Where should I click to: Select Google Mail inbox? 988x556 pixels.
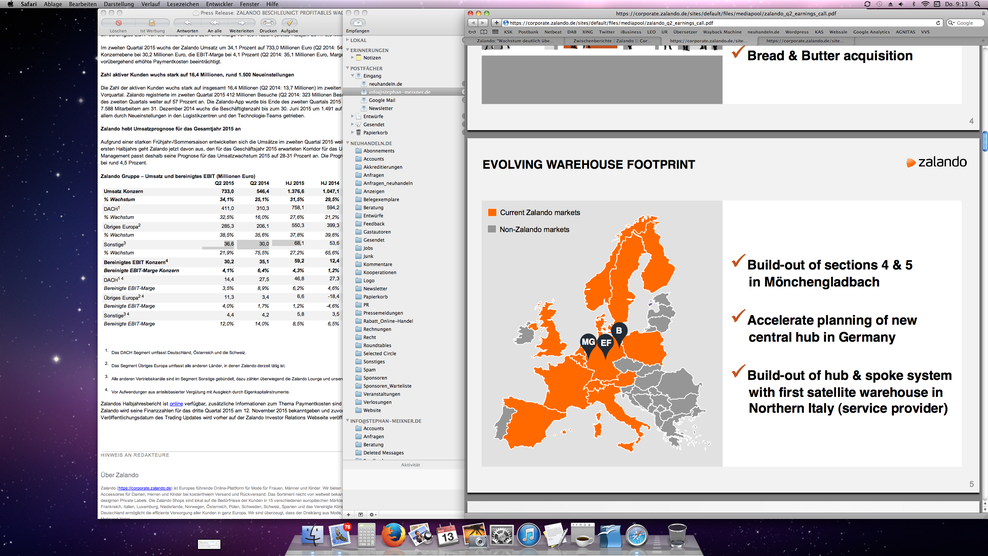[x=381, y=100]
